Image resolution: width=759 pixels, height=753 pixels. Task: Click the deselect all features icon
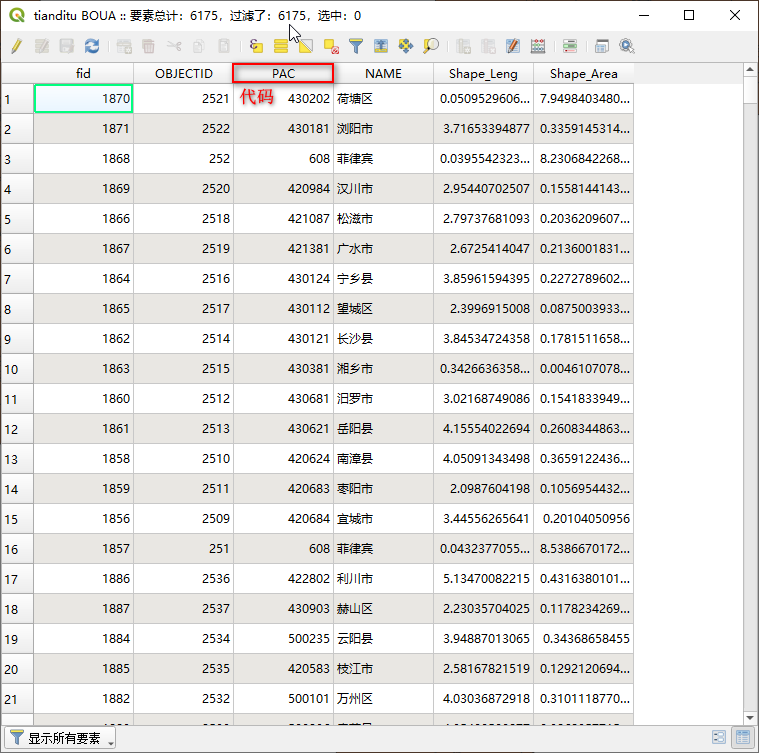(x=330, y=46)
